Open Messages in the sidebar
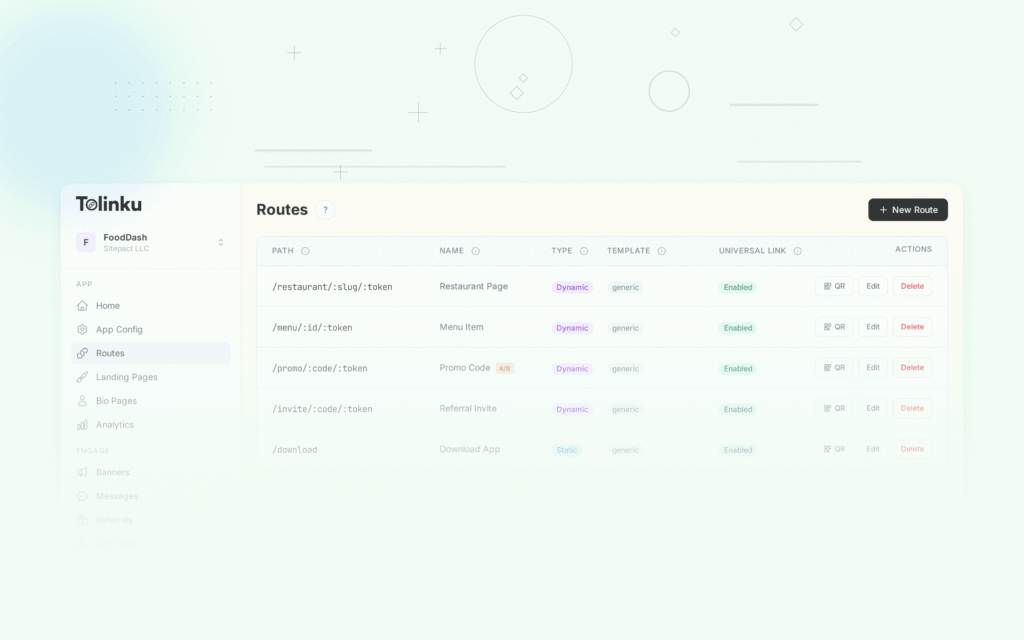This screenshot has height=640, width=1024. click(151, 496)
